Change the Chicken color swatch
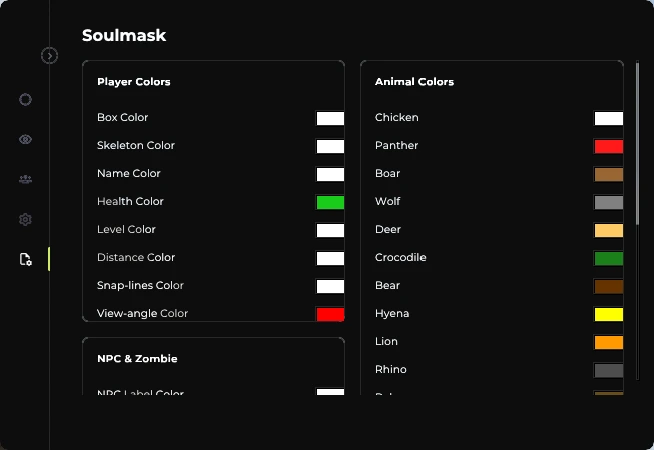The width and height of the screenshot is (654, 450). [609, 118]
